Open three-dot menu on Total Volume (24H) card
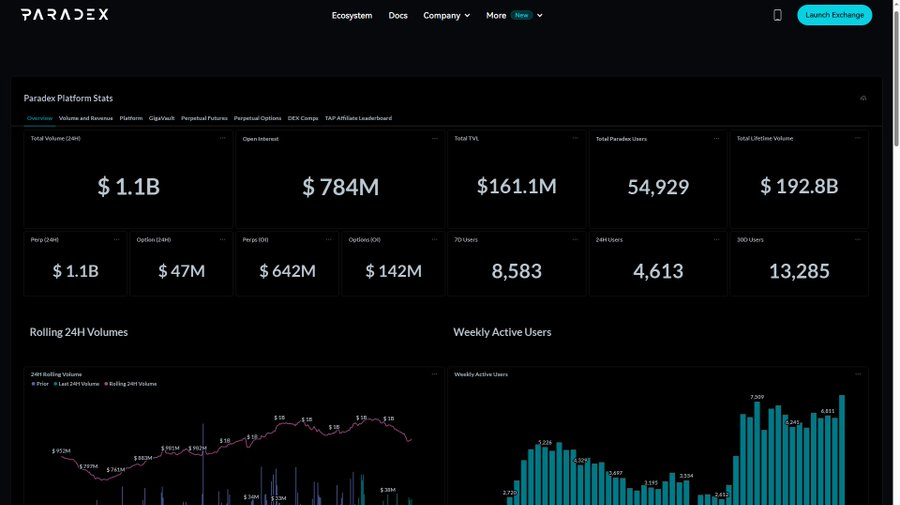 click(x=223, y=138)
